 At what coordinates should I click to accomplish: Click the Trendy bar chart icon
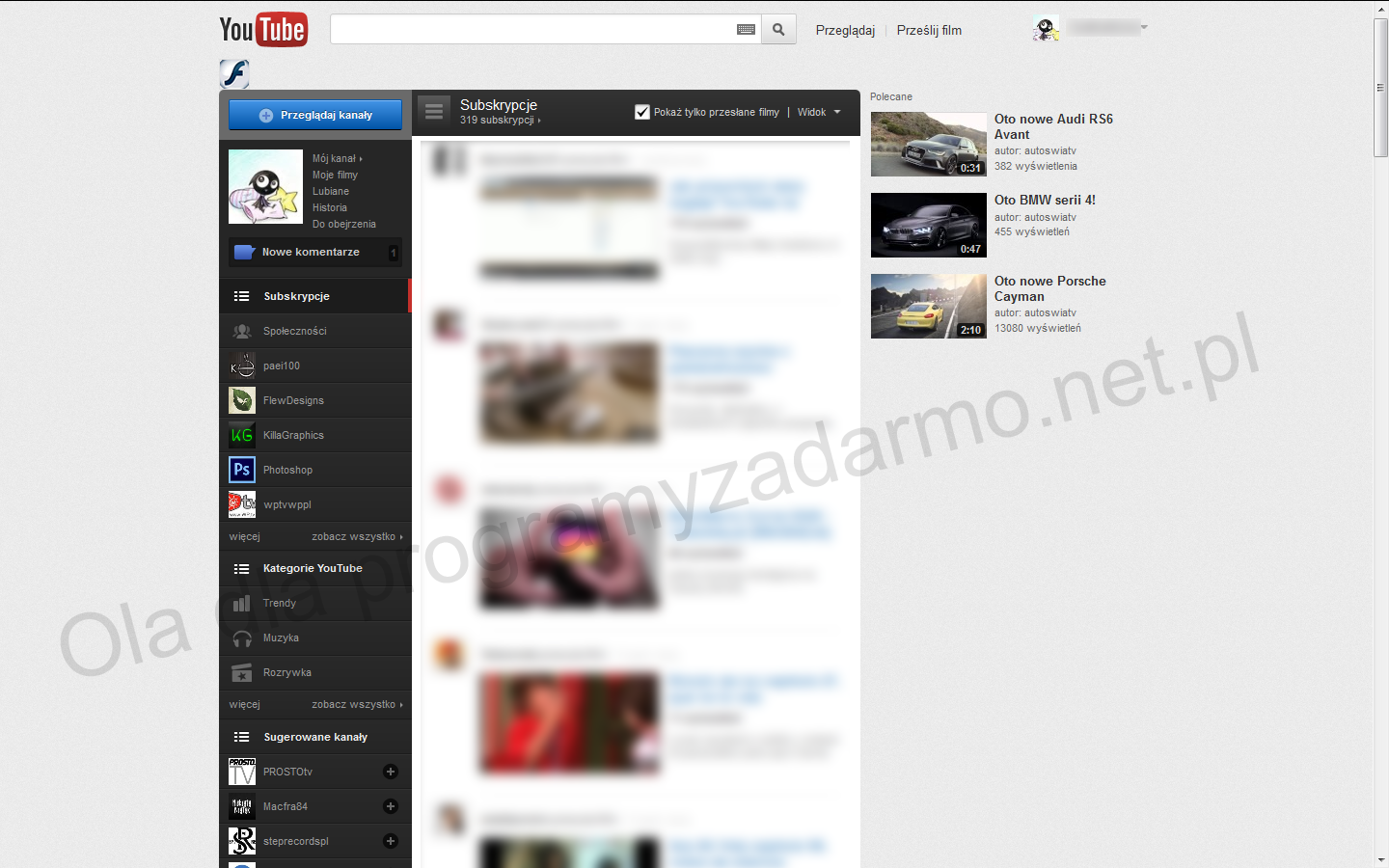click(242, 603)
